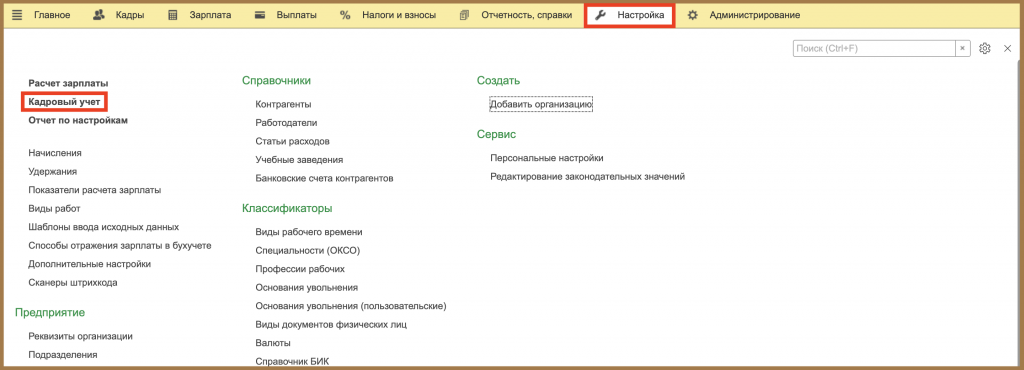This screenshot has height=370, width=1024.
Task: Open Редактирование законодательных значений
Action: pyautogui.click(x=587, y=176)
